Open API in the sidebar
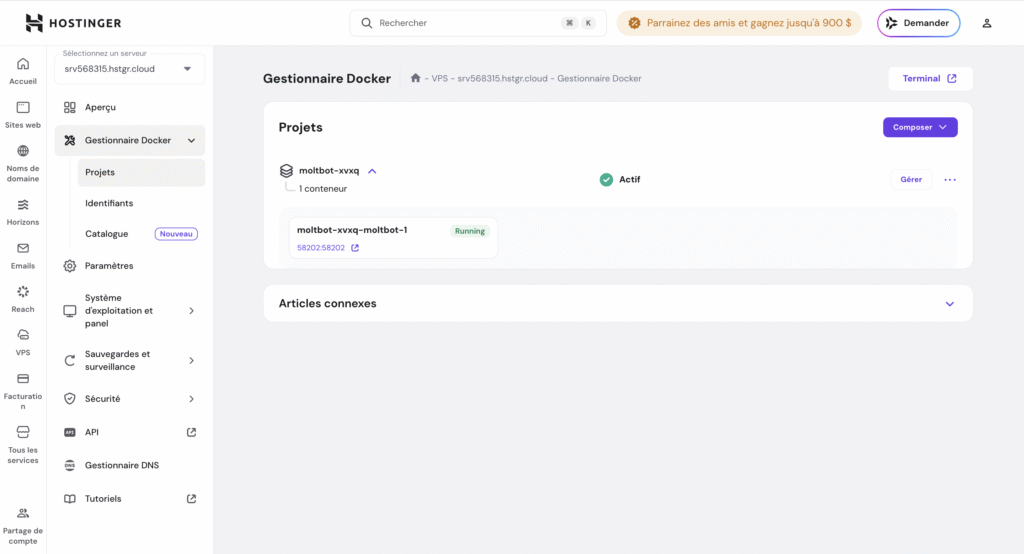Screen dimensions: 1024x554 point(91,432)
